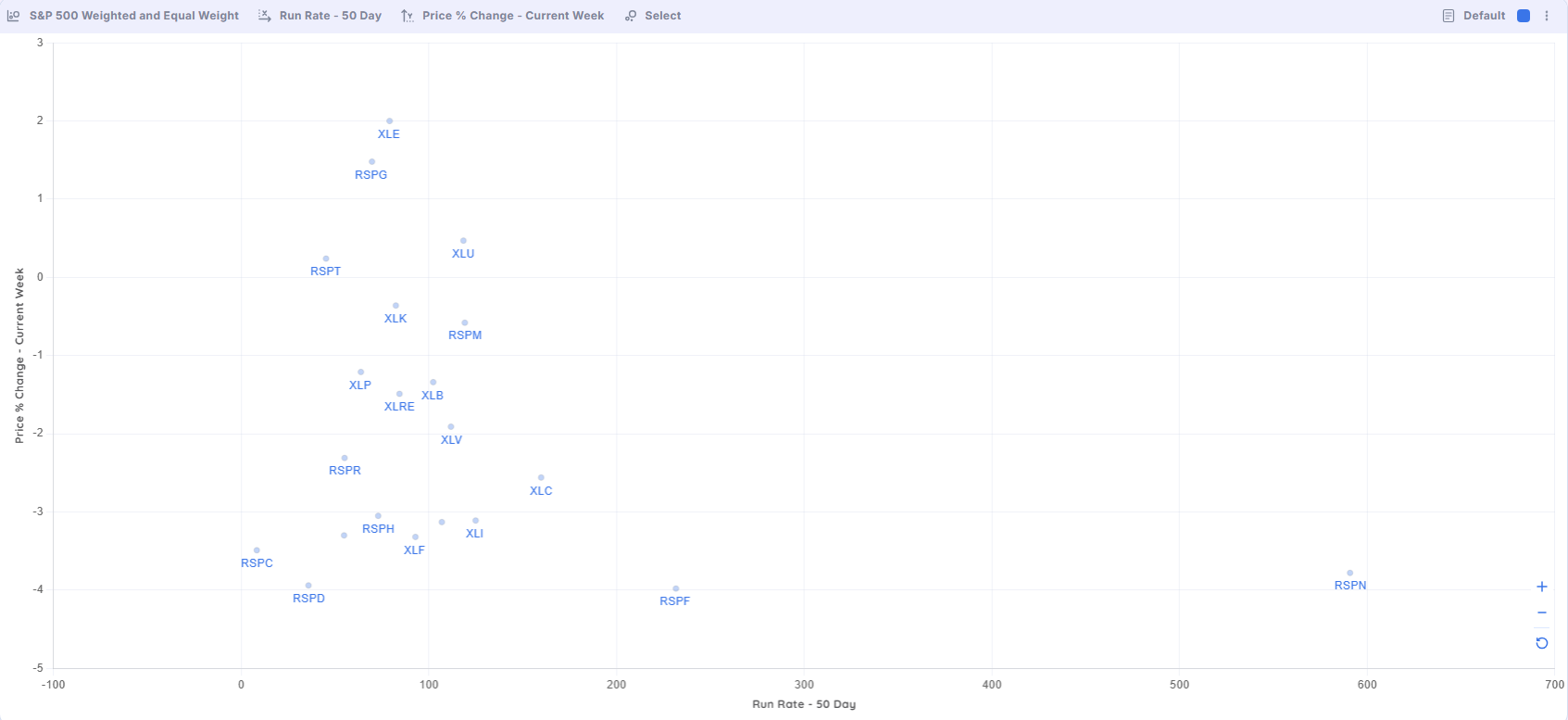
Task: Change the Run Rate - 50 Day axis
Action: 331,16
